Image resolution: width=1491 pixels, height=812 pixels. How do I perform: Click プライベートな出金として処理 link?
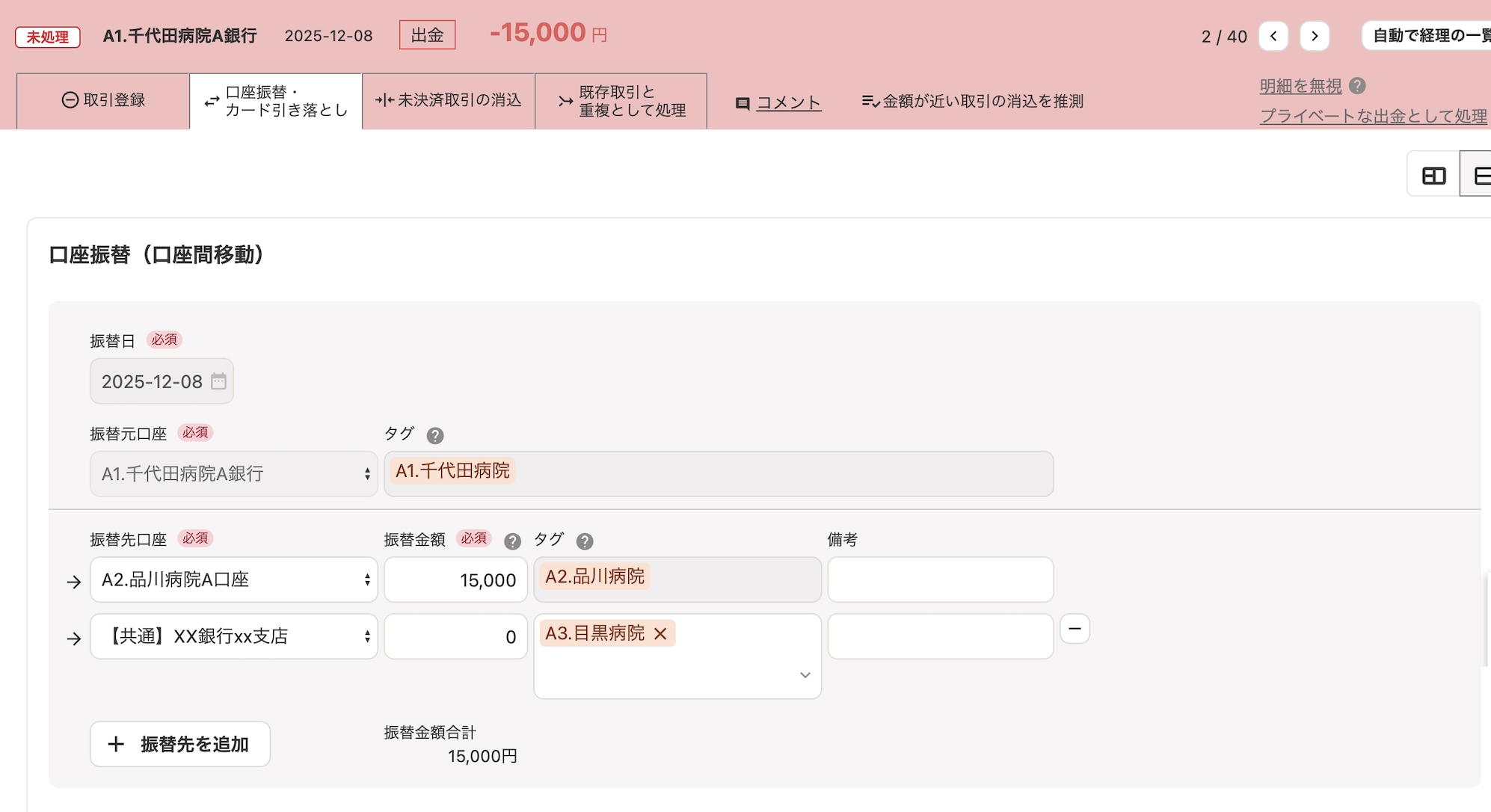1373,116
